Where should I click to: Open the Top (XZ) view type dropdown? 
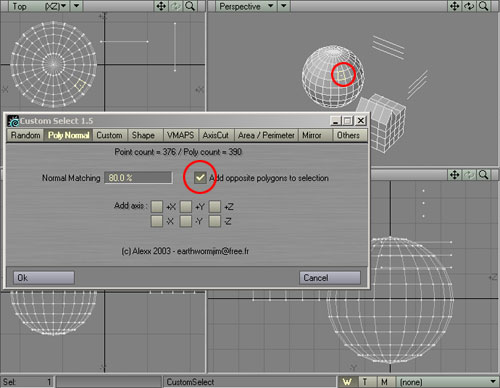point(39,6)
